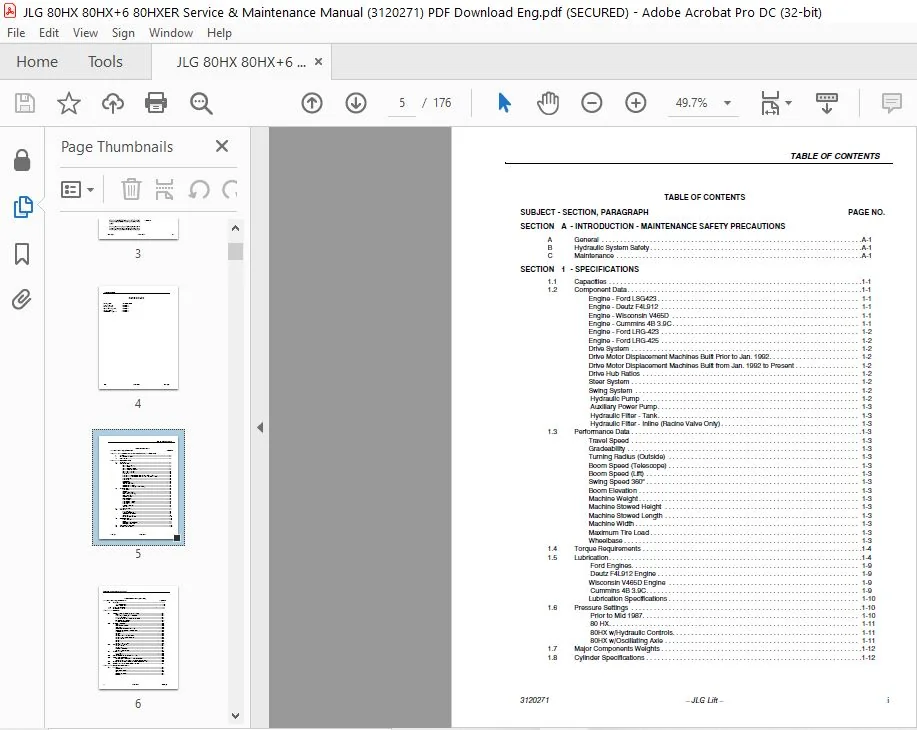Open the find text magnifier tool
917x730 pixels.
point(201,103)
